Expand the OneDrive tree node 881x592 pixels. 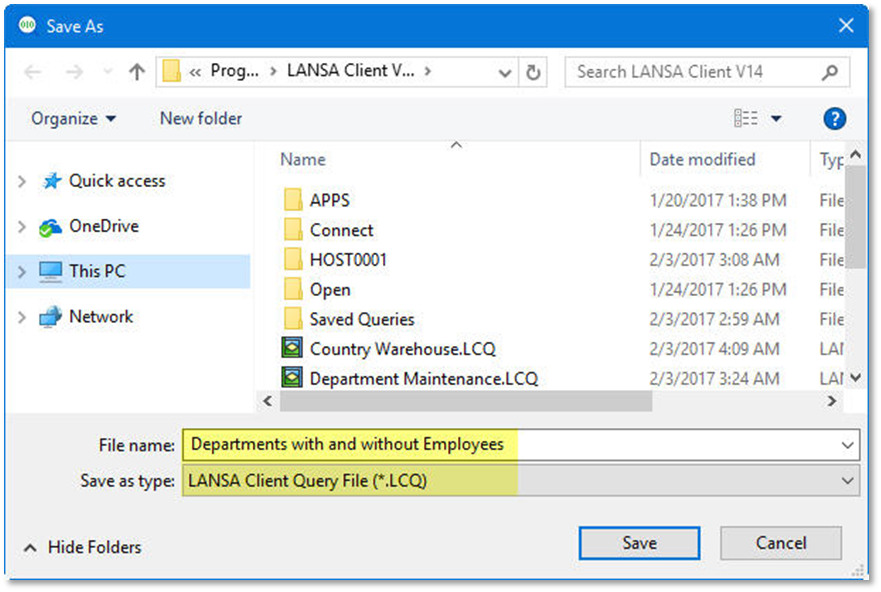click(x=22, y=227)
